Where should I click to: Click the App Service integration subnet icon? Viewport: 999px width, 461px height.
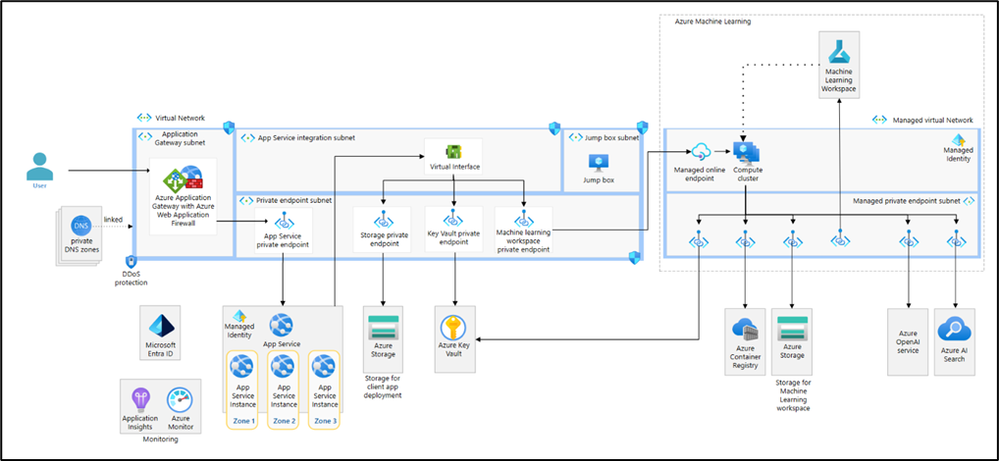tap(247, 137)
